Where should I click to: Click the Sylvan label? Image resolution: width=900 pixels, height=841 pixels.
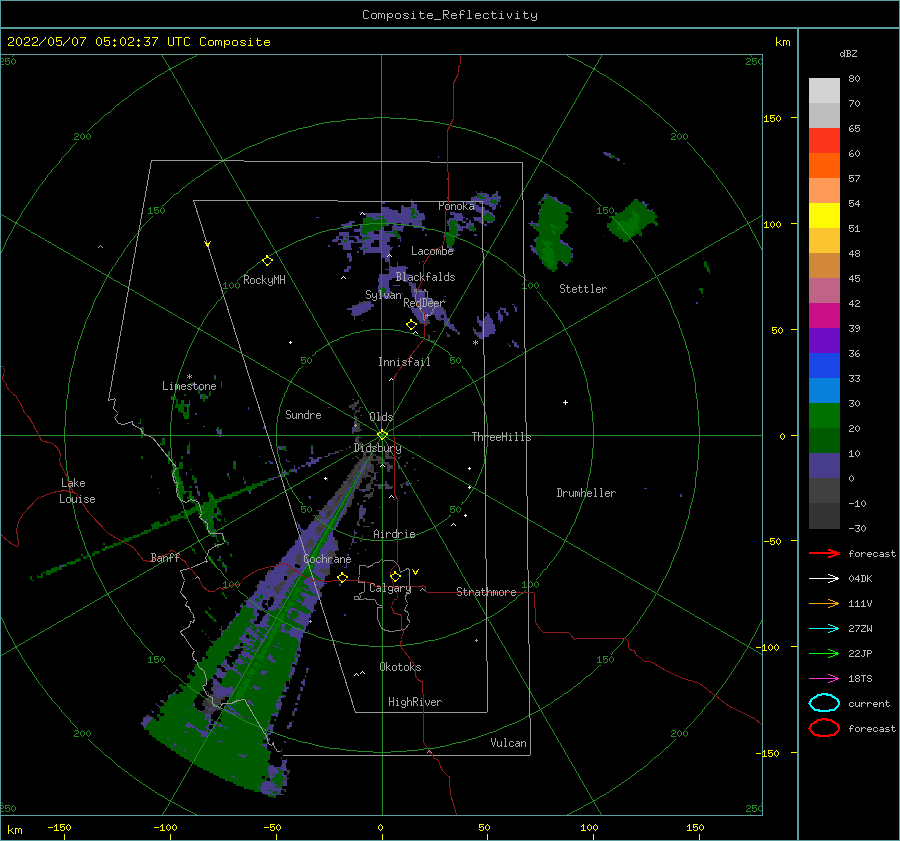[383, 294]
